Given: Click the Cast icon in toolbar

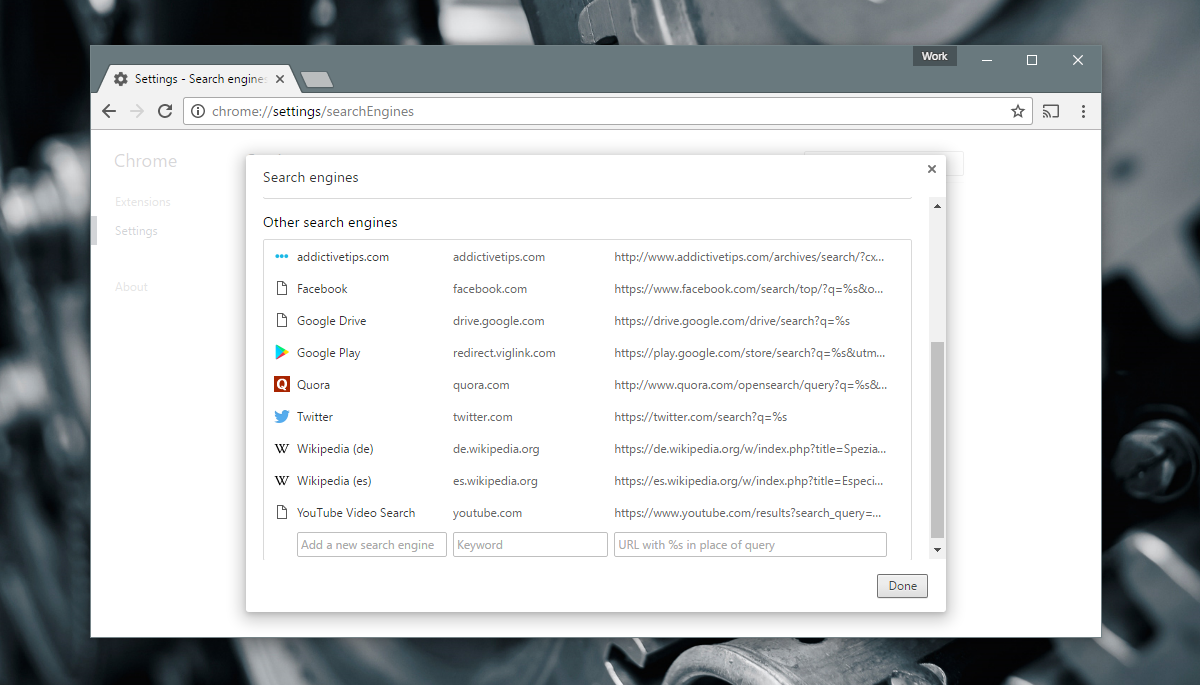Looking at the screenshot, I should point(1050,111).
